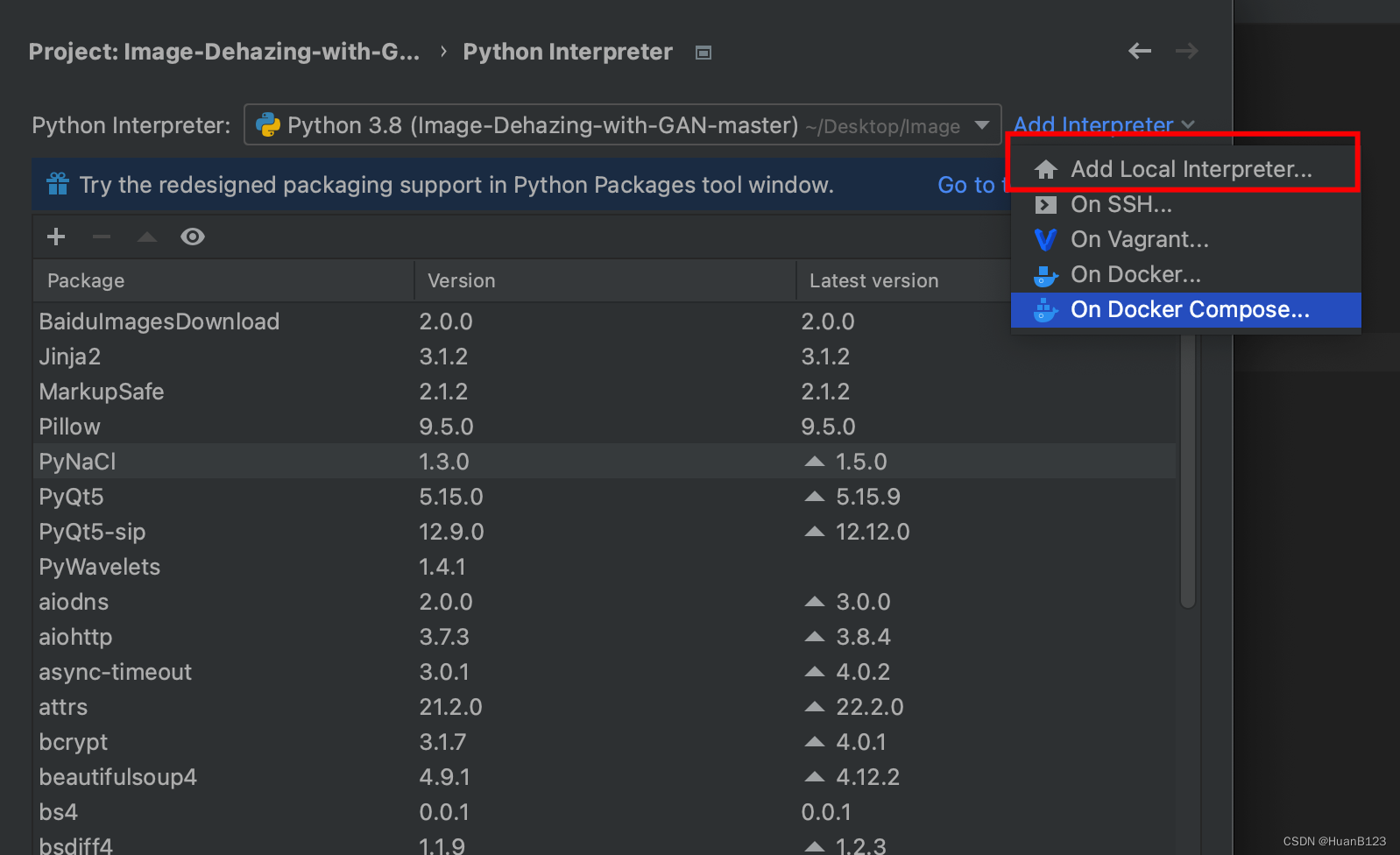Click the install package plus icon
1400x855 pixels.
[56, 237]
